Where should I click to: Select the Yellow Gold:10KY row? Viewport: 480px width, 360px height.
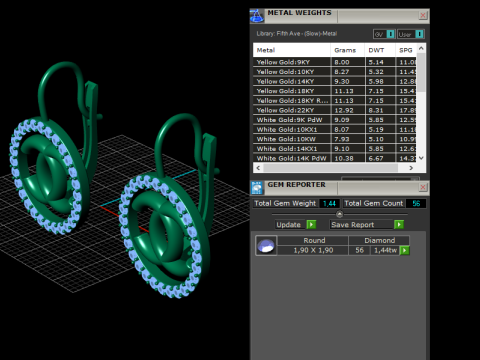pos(335,72)
